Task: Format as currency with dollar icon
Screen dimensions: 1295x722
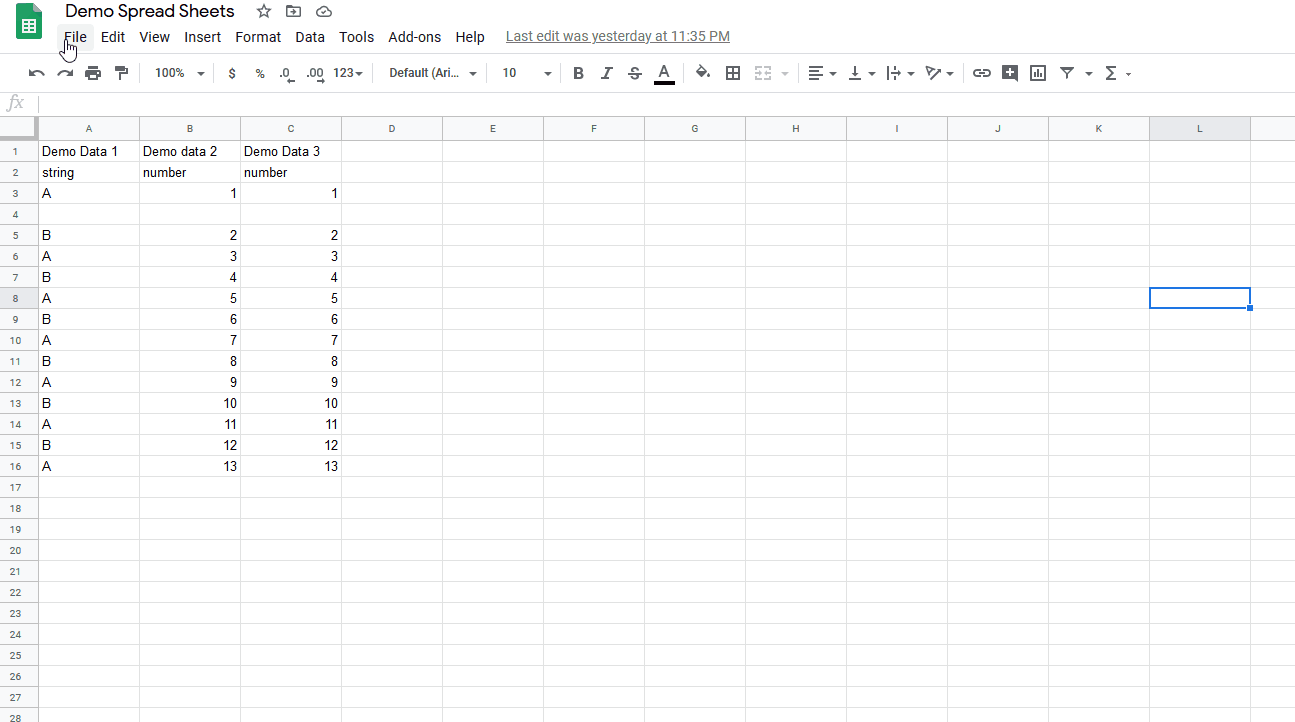Action: (232, 73)
